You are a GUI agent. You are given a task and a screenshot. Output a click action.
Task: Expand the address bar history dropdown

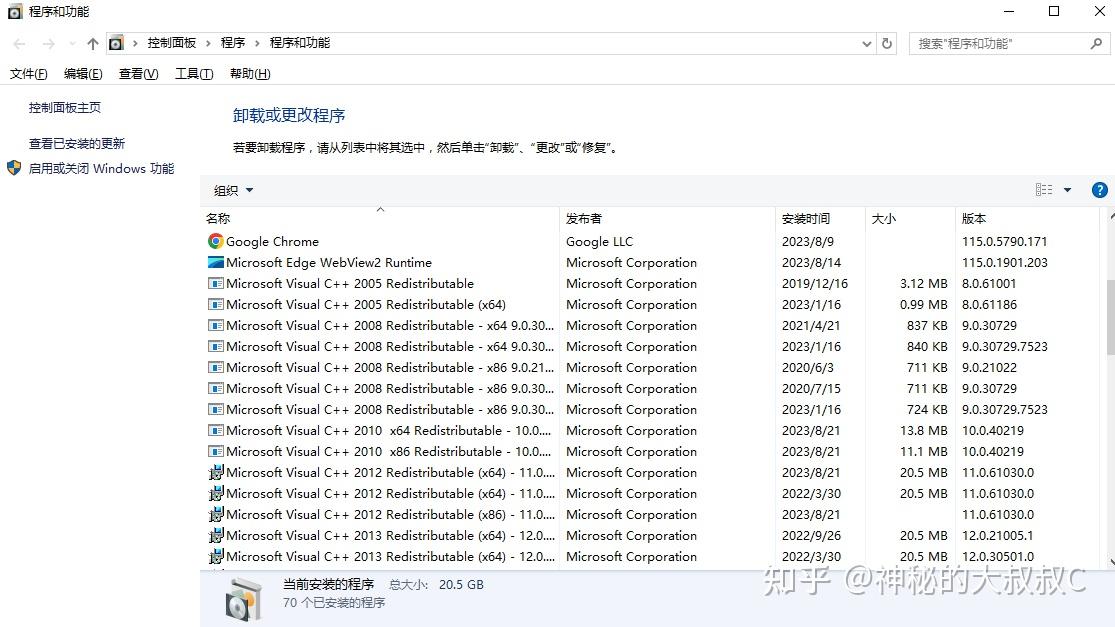coord(866,43)
